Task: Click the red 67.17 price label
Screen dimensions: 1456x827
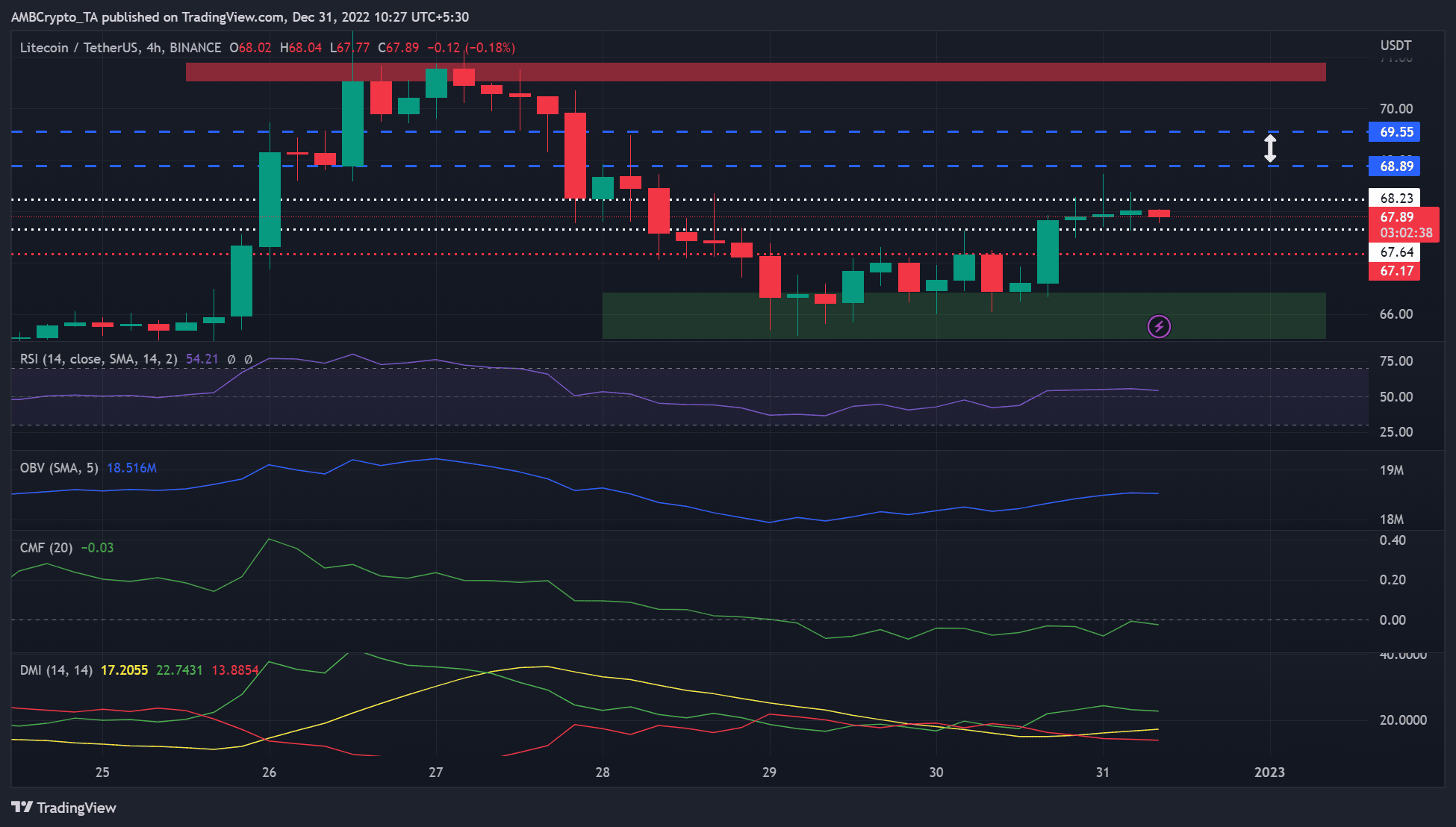Action: [x=1394, y=271]
